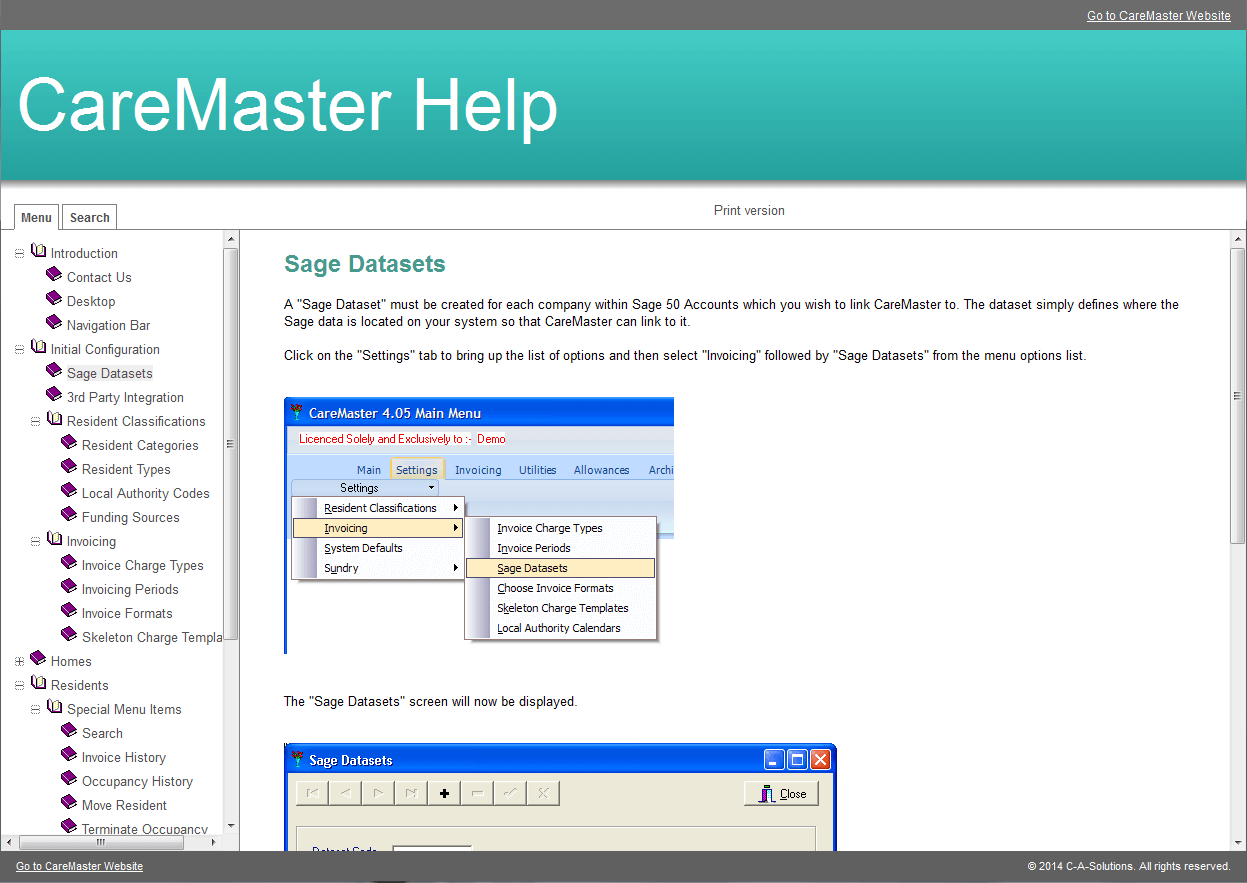
Task: Click the book icon beside Move Resident
Action: click(69, 803)
